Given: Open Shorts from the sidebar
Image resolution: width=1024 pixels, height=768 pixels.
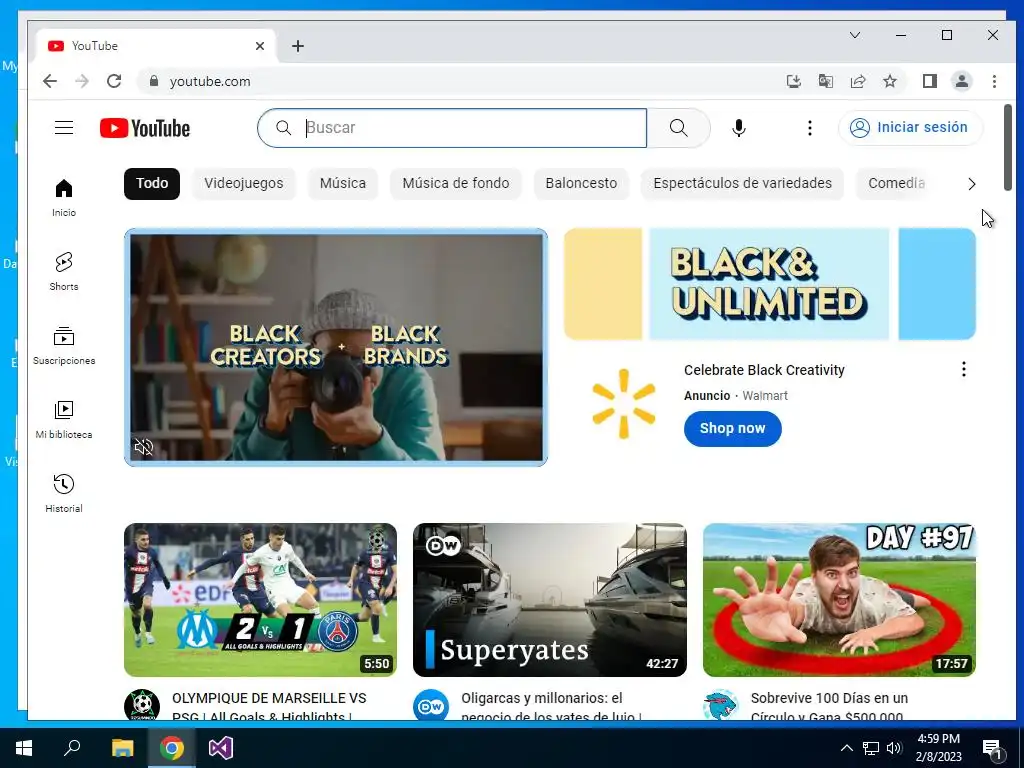Looking at the screenshot, I should (64, 272).
